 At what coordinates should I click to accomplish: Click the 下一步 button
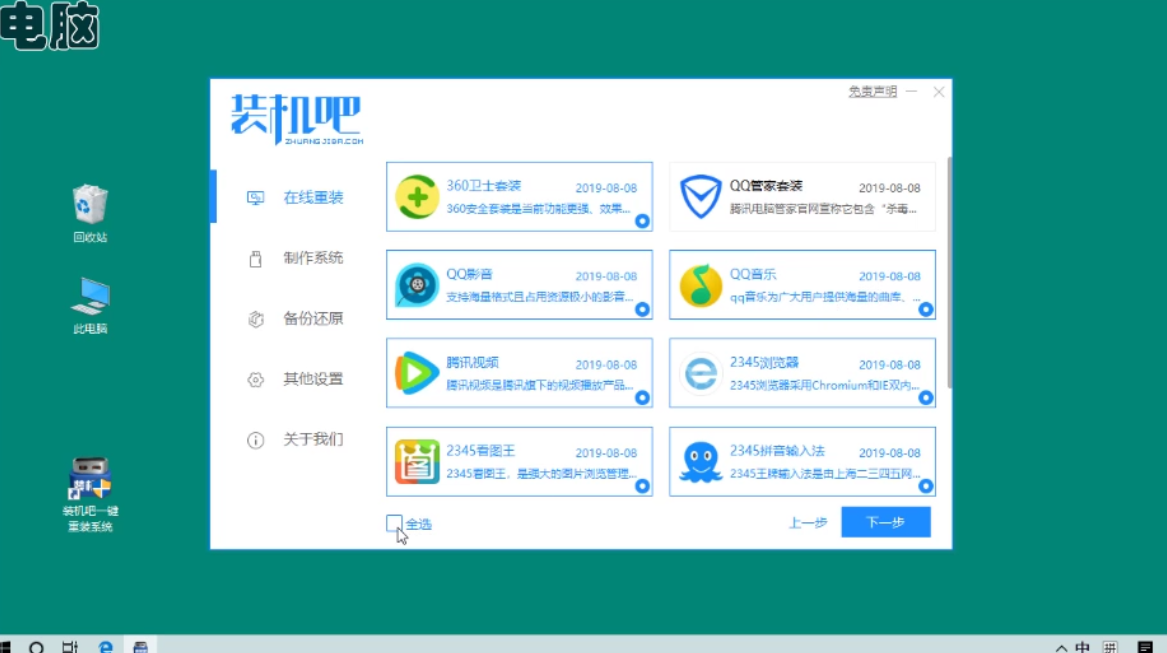[886, 522]
